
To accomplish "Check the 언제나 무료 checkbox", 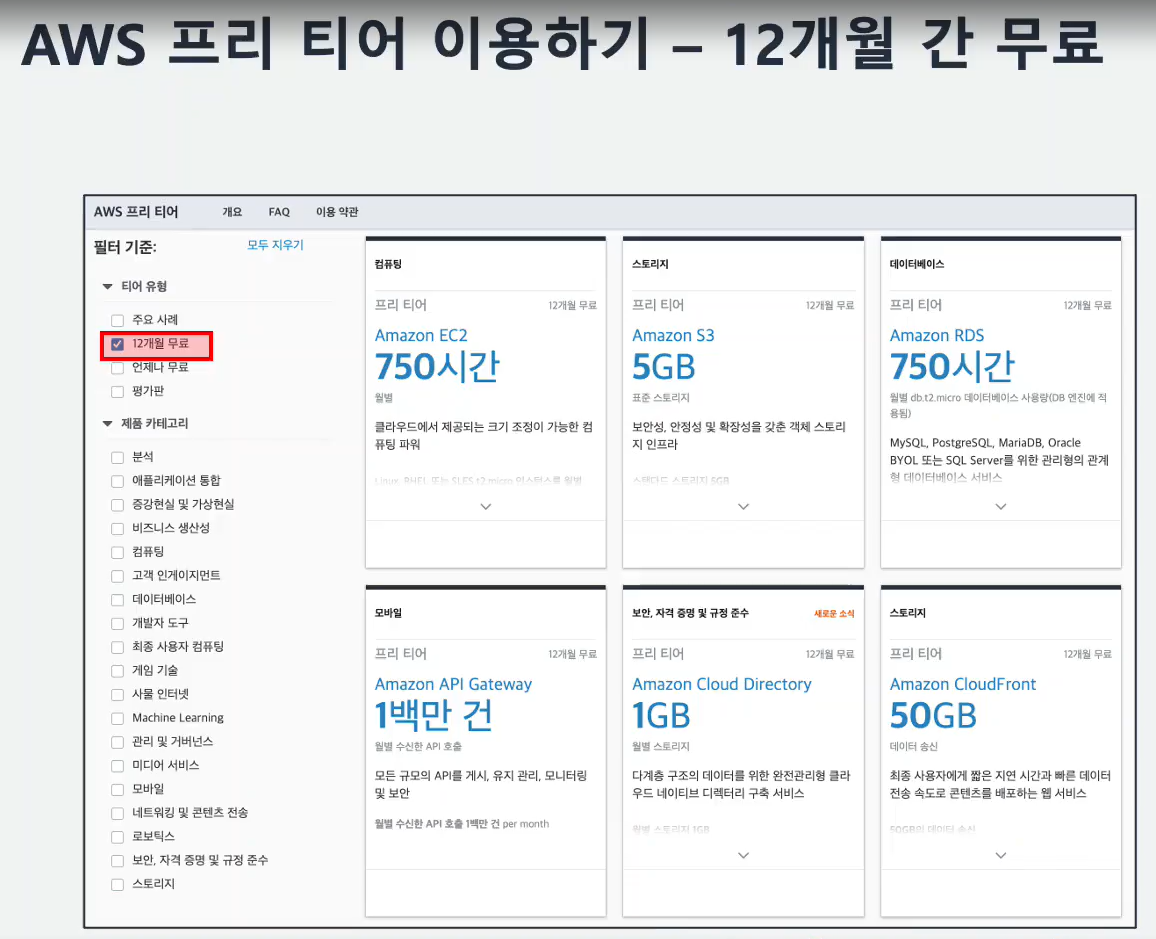I will 117,369.
